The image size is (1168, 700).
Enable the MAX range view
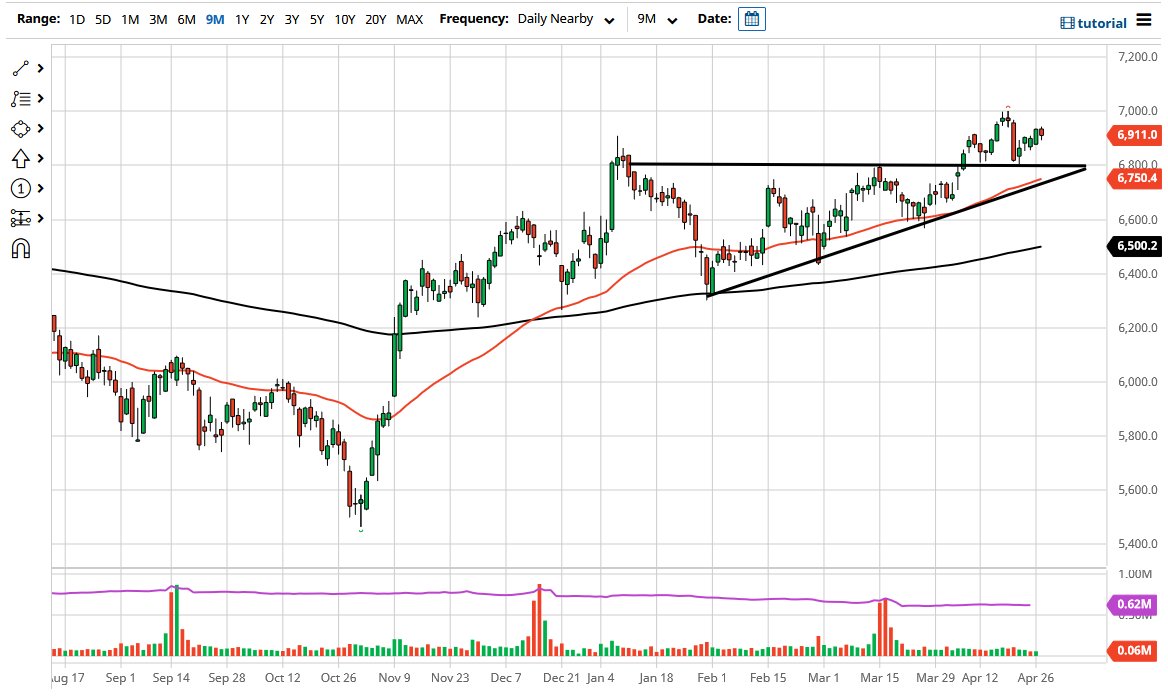tap(409, 18)
